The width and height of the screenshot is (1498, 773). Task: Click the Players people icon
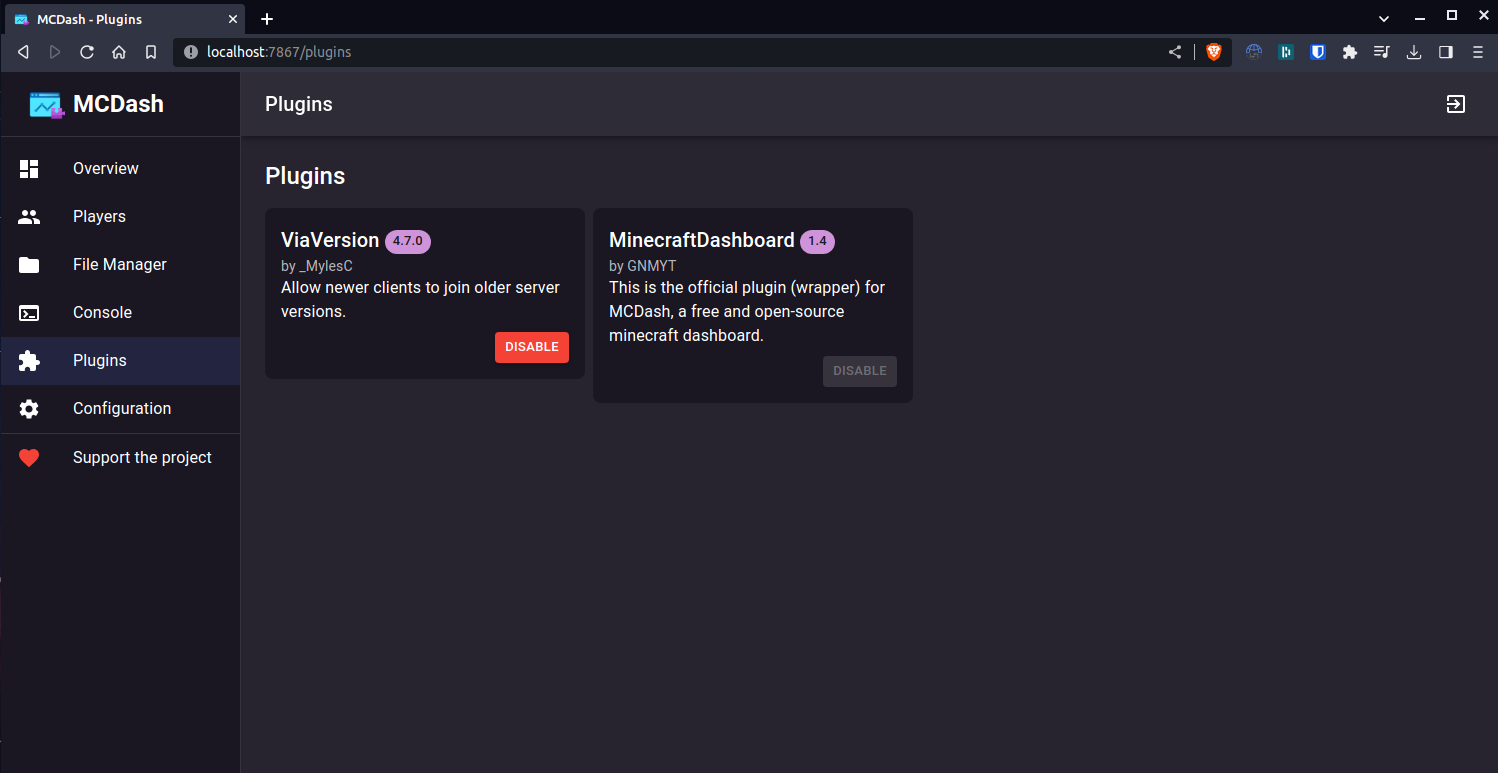tap(29, 217)
